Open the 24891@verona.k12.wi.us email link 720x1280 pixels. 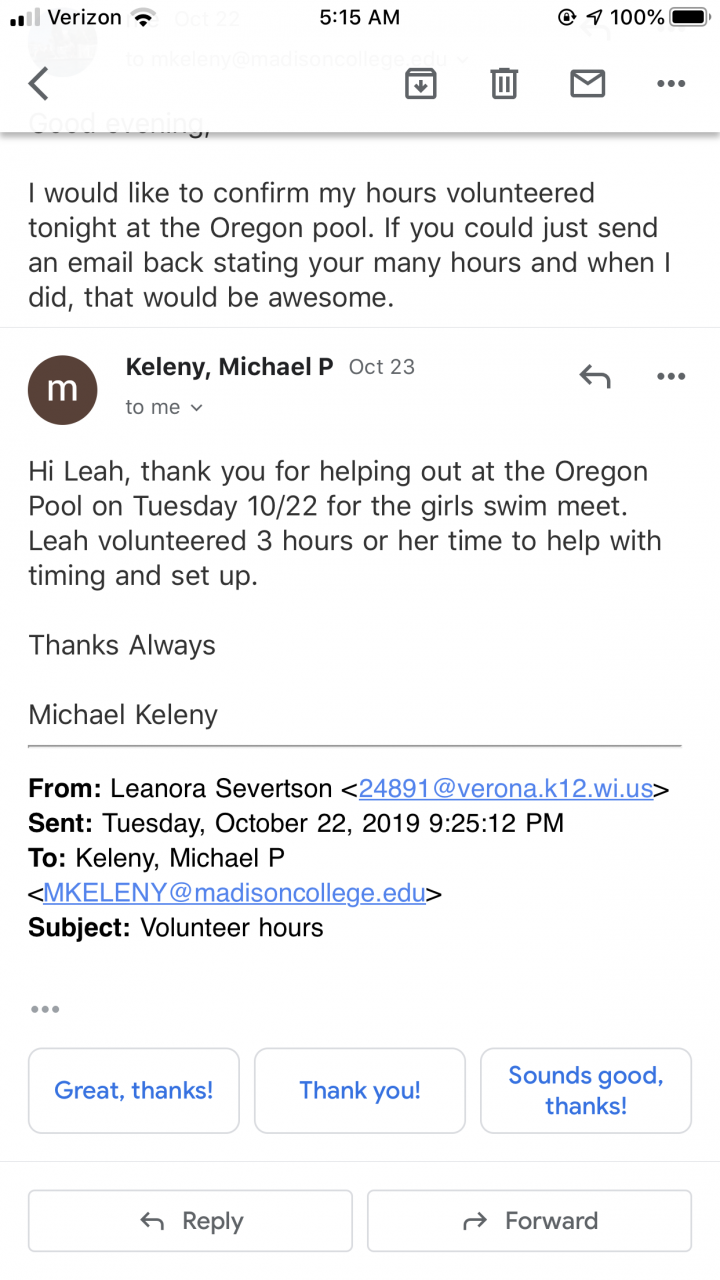[506, 788]
